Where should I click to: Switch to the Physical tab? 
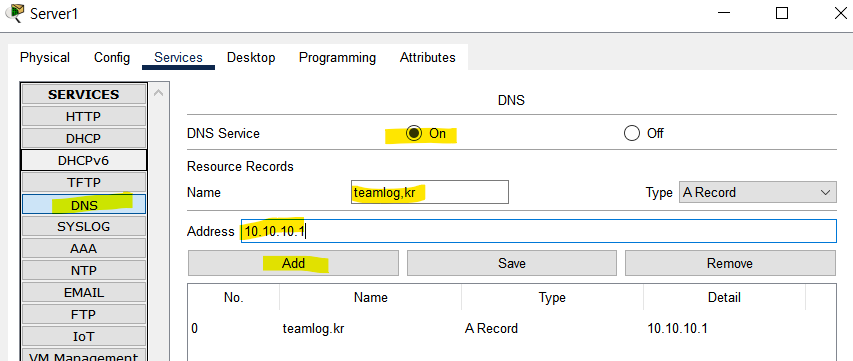tap(45, 58)
